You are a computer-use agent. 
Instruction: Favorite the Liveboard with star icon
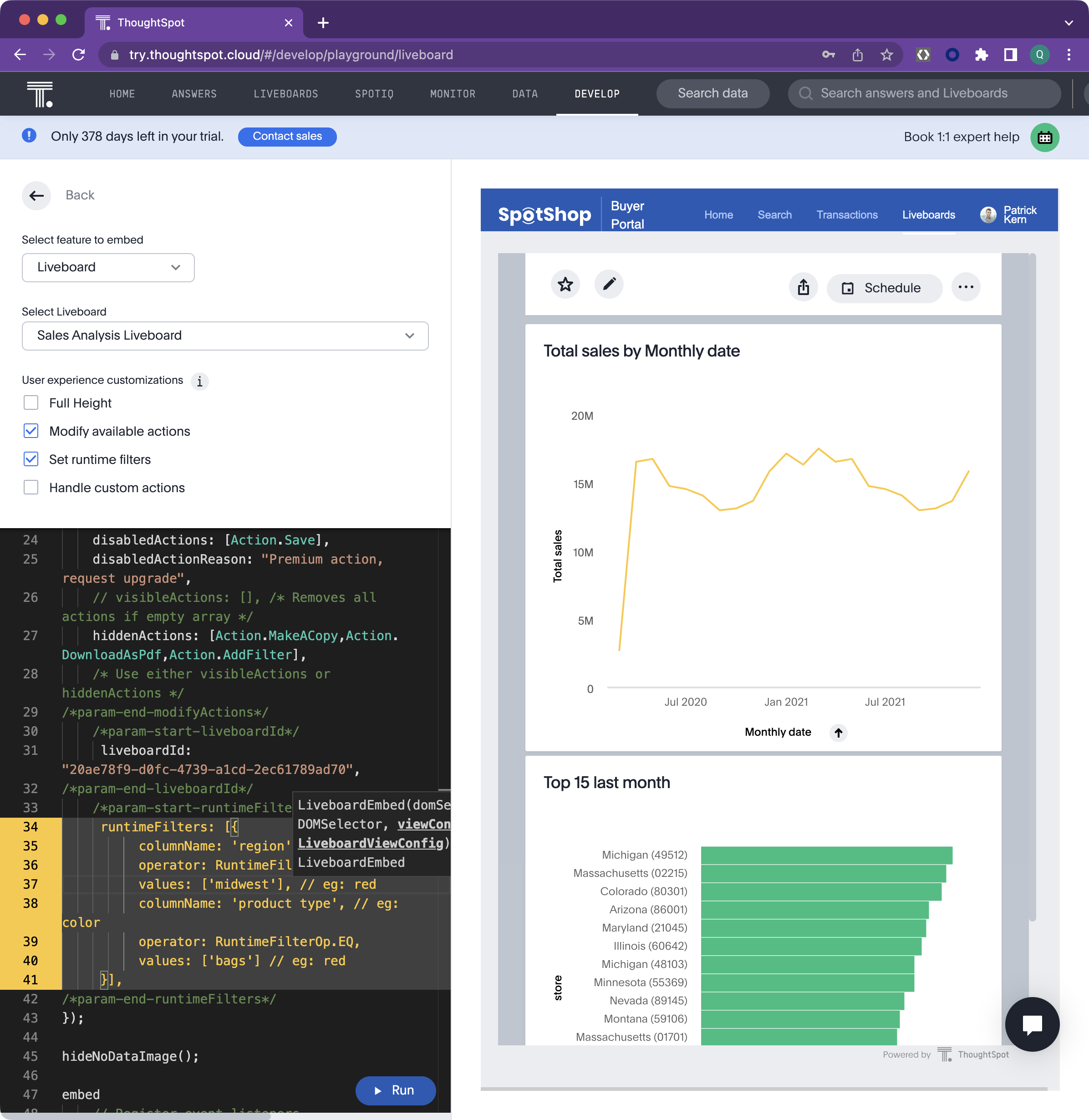click(x=565, y=284)
